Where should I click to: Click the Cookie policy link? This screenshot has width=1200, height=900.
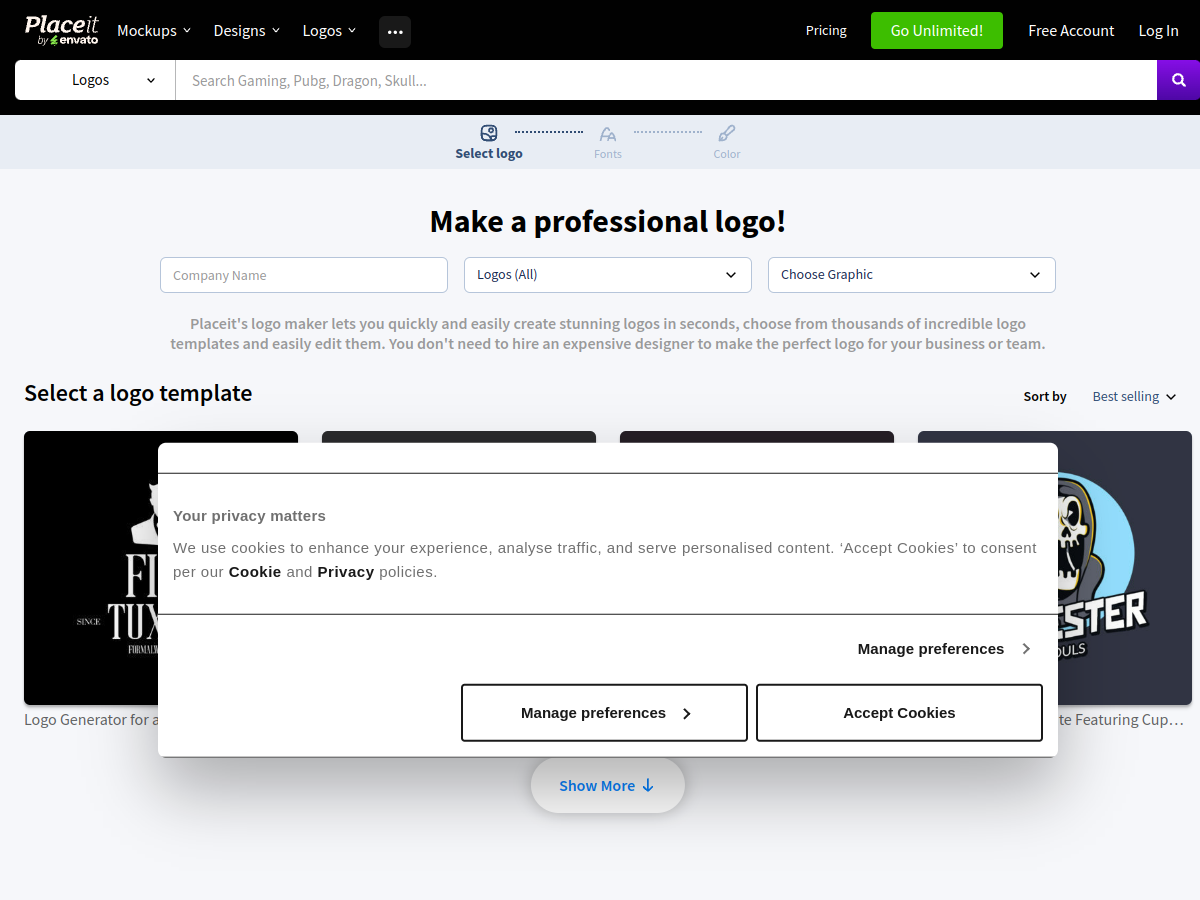[x=255, y=571]
